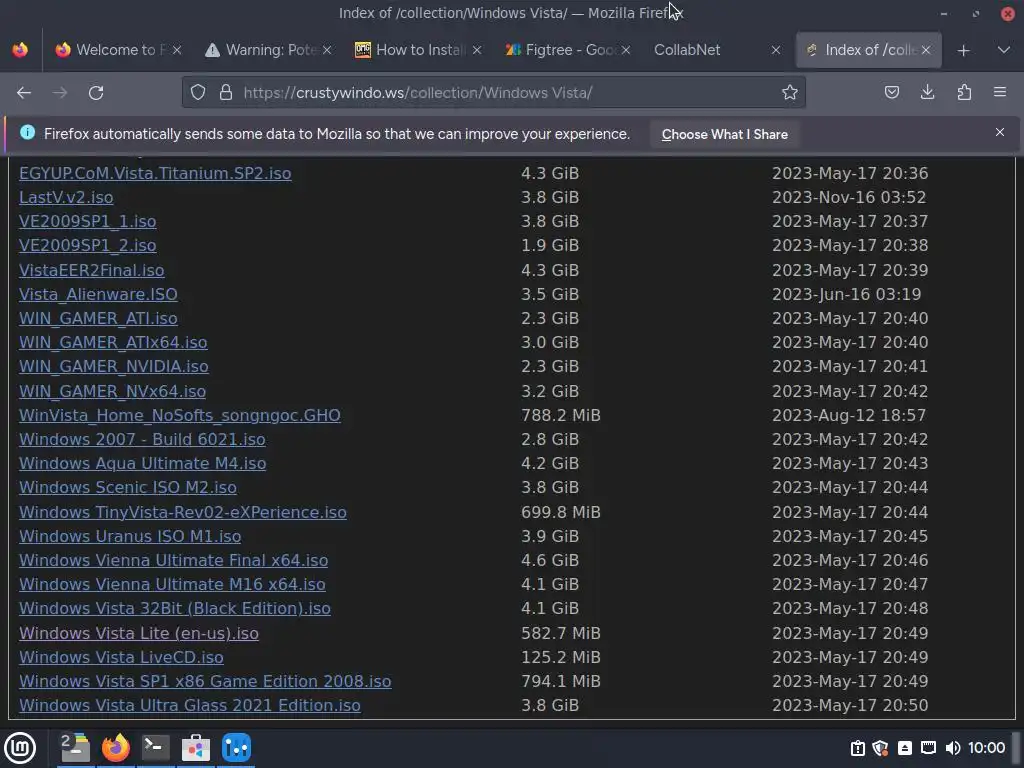Click VE2009SP1_2.iso link
1024x768 pixels.
click(x=88, y=246)
